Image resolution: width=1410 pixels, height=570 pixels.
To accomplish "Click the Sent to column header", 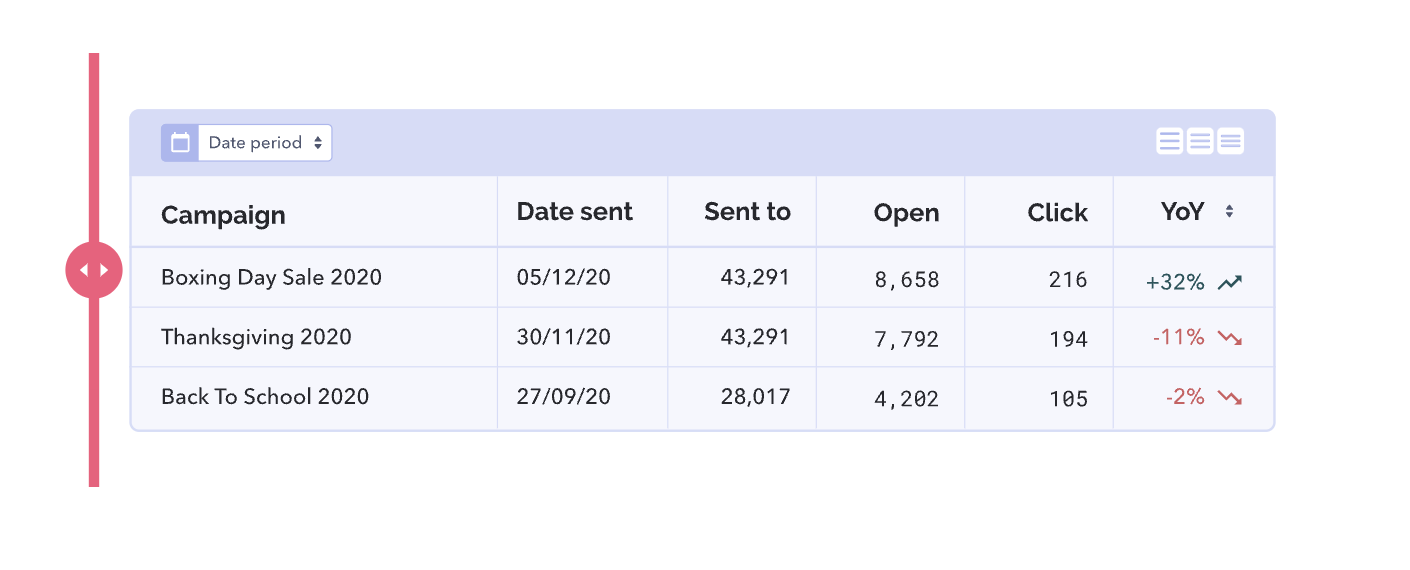I will pyautogui.click(x=747, y=212).
